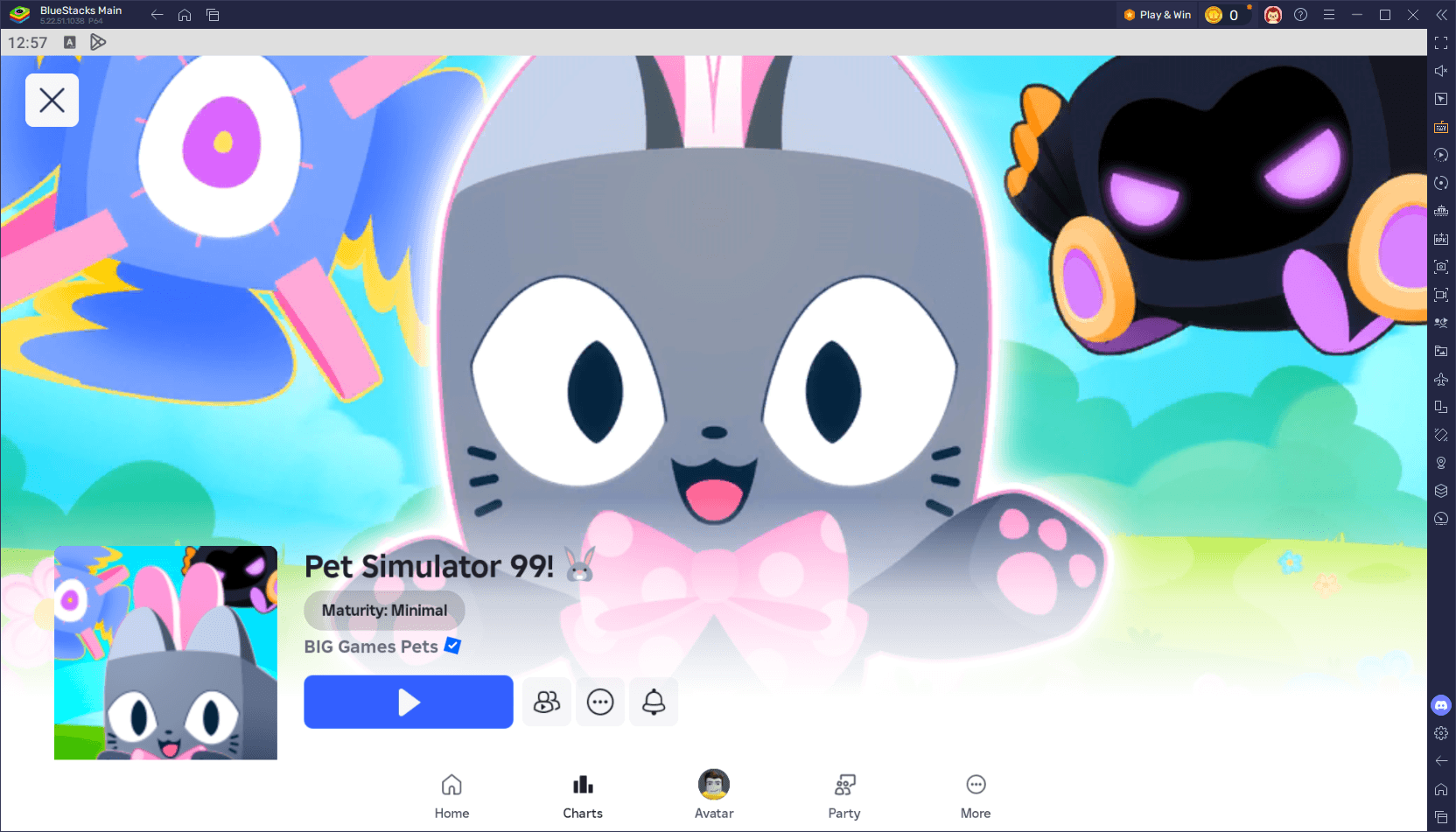Go to BlueStacks home from title bar
1456x832 pixels.
click(185, 15)
